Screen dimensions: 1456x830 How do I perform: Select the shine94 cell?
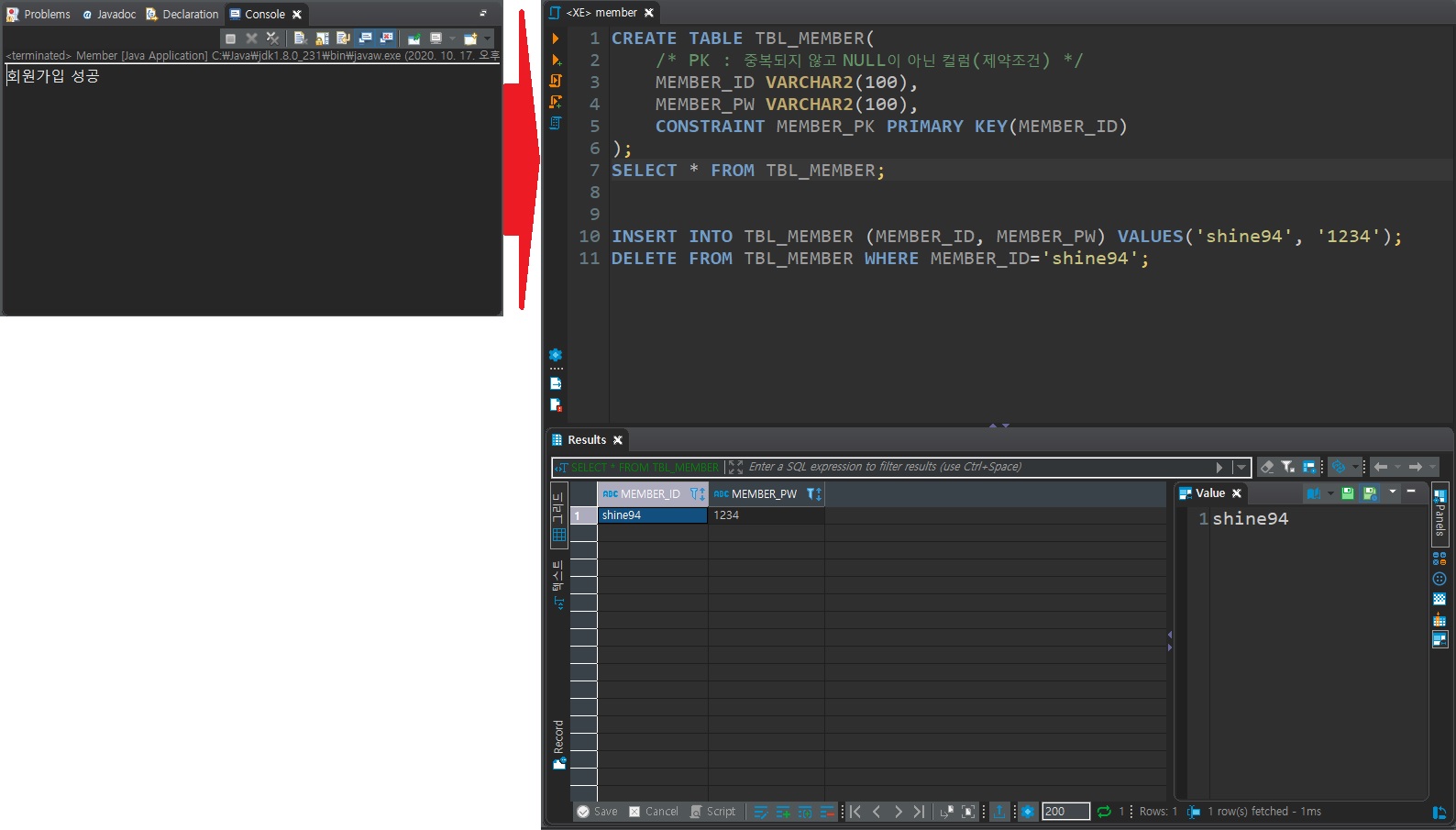[652, 515]
